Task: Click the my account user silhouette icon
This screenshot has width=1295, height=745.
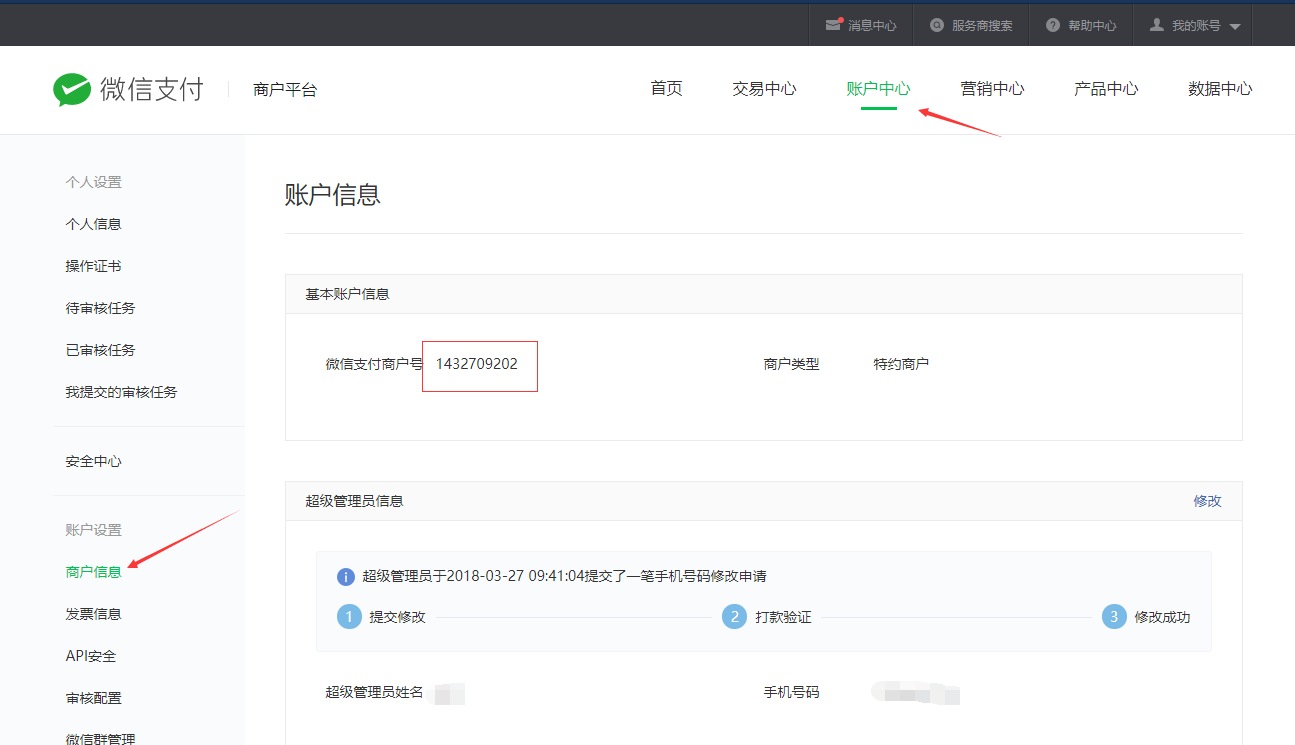Action: [x=1157, y=25]
